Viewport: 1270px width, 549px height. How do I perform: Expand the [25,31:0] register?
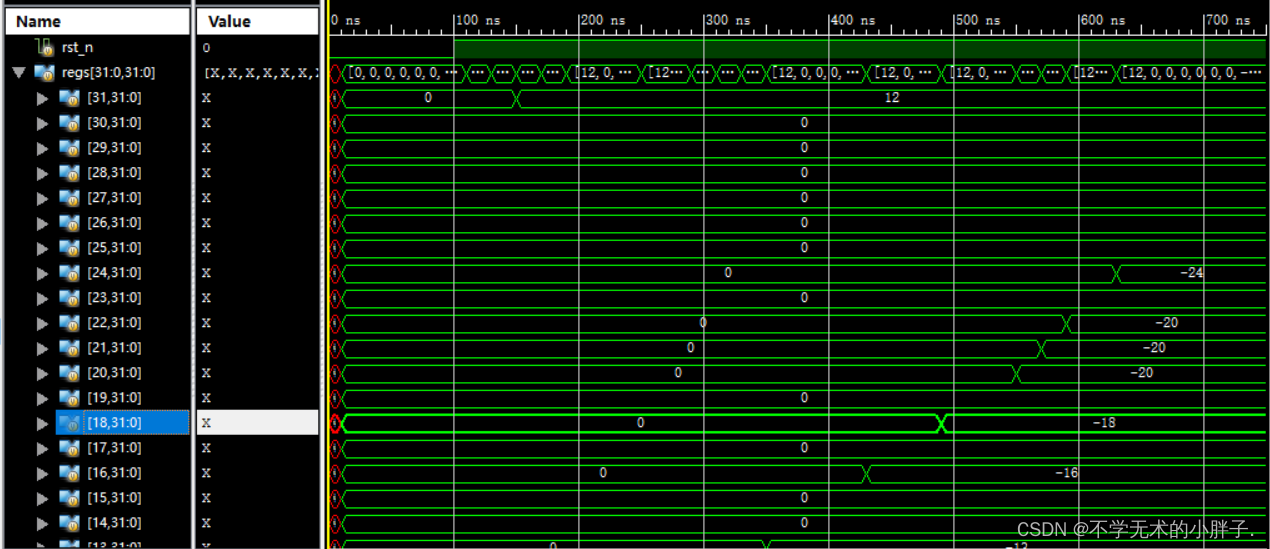(x=42, y=248)
